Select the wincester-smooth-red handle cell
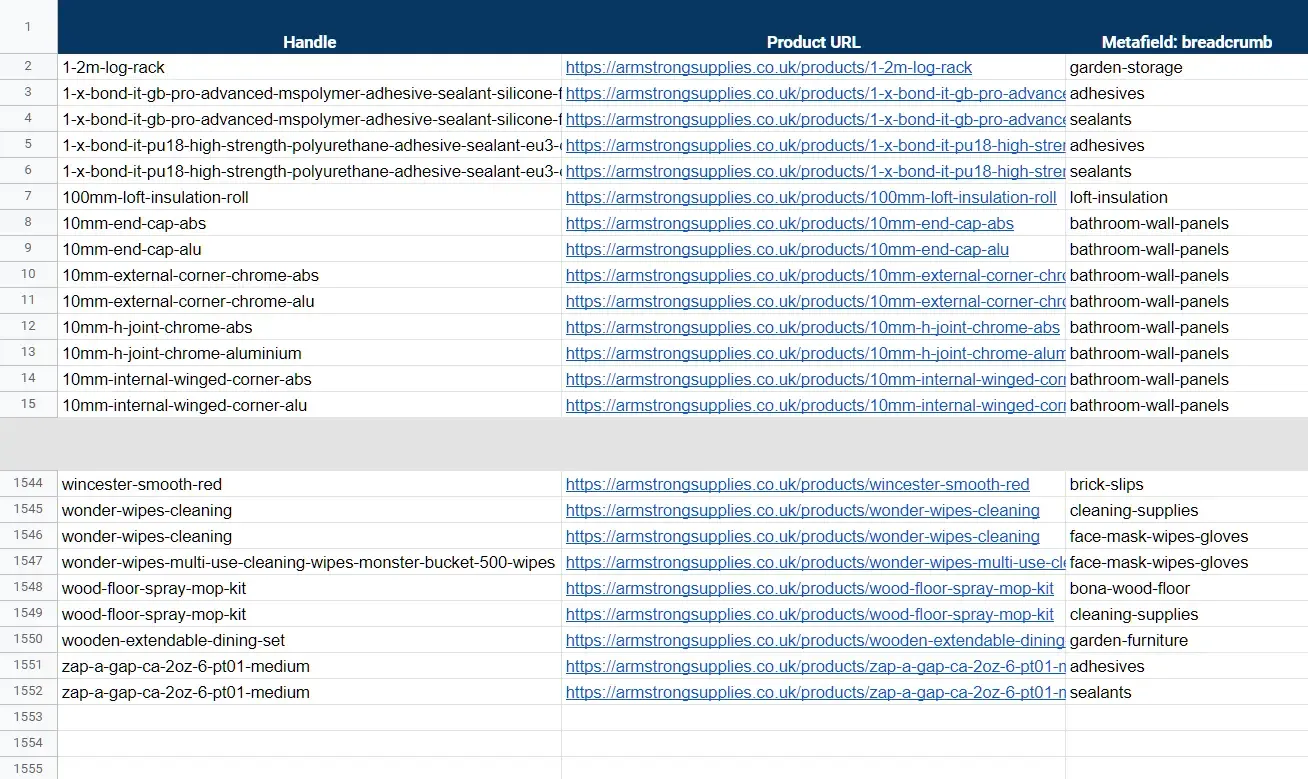1308x779 pixels. click(309, 484)
